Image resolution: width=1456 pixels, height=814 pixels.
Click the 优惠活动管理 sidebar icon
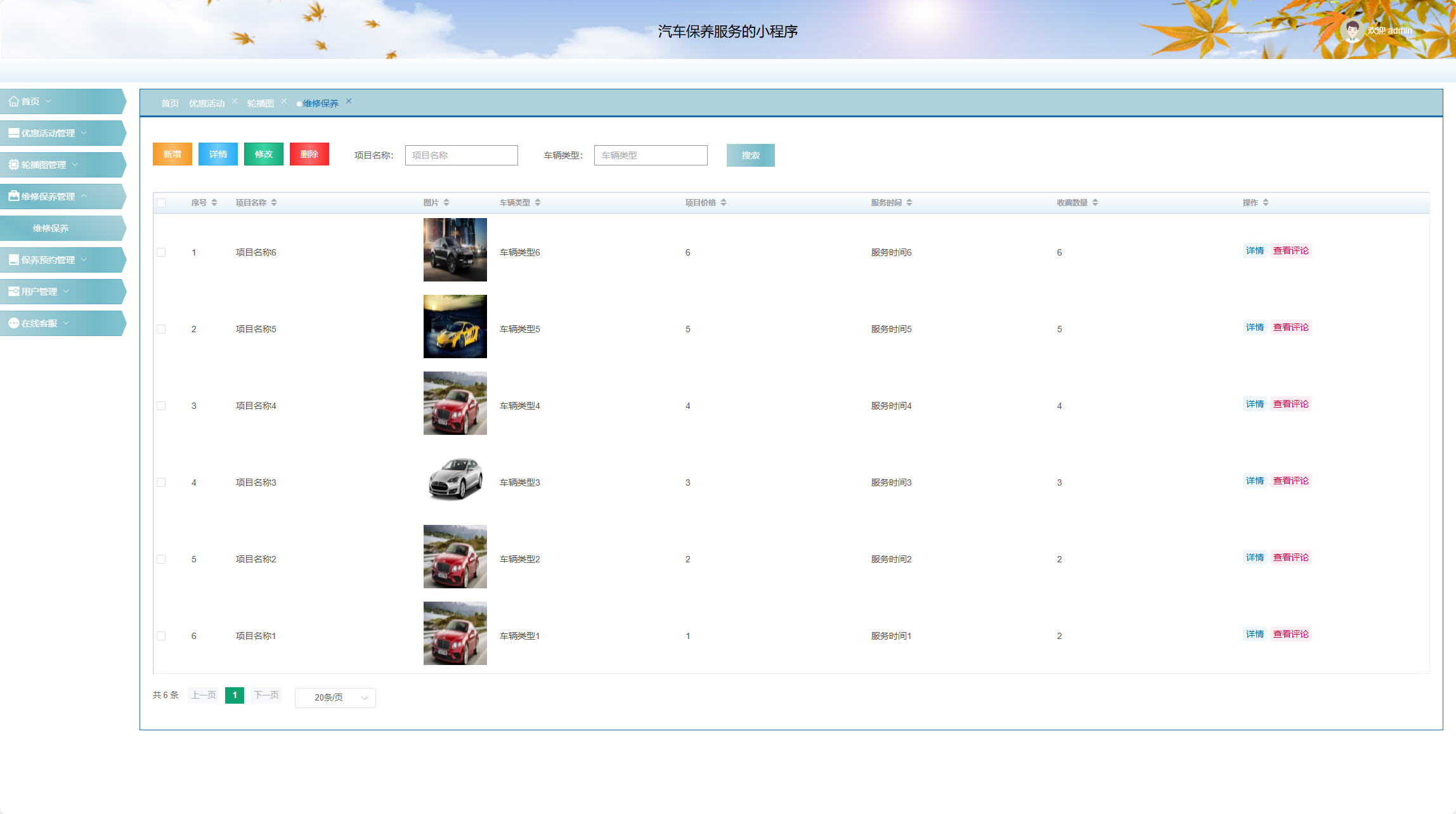[13, 133]
